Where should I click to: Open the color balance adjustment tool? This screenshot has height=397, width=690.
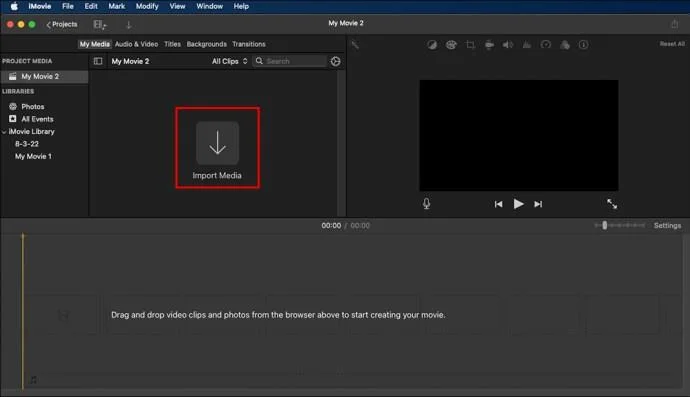pyautogui.click(x=432, y=44)
